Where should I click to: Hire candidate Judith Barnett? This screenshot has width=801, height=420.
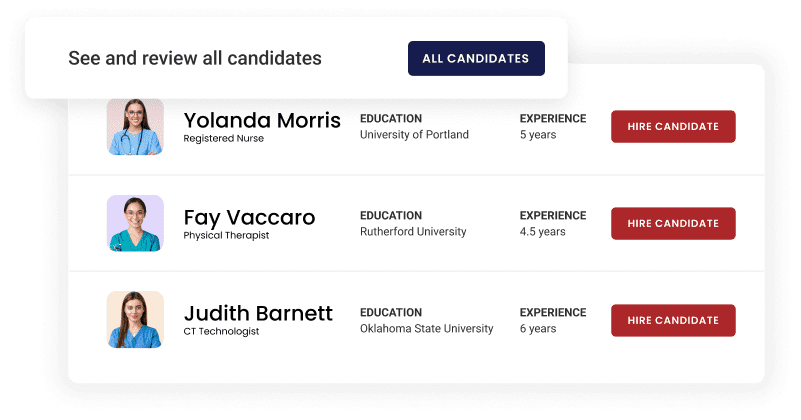click(673, 320)
